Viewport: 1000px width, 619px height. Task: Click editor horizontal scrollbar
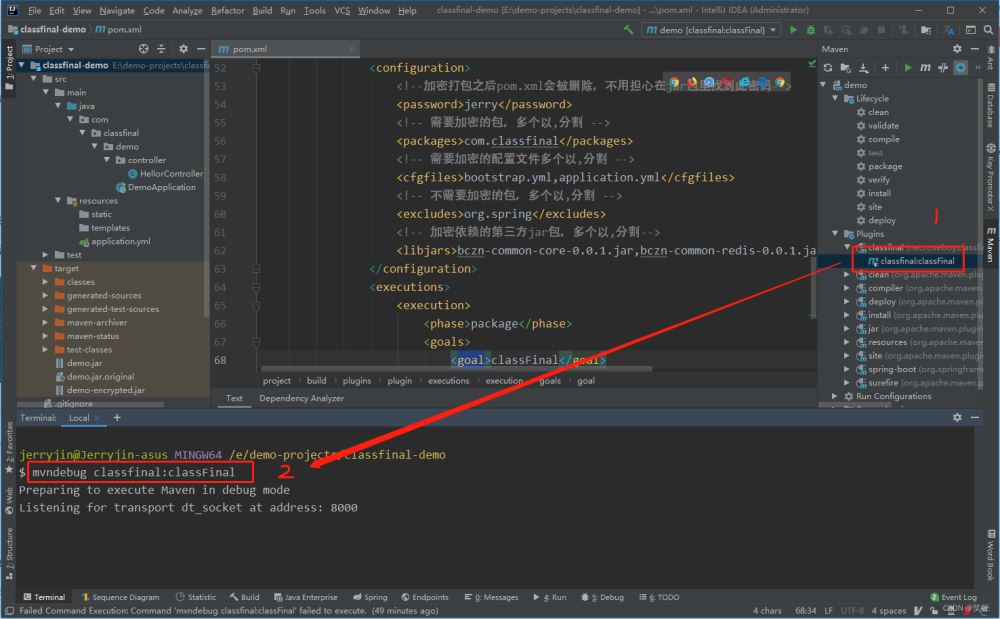click(x=457, y=369)
